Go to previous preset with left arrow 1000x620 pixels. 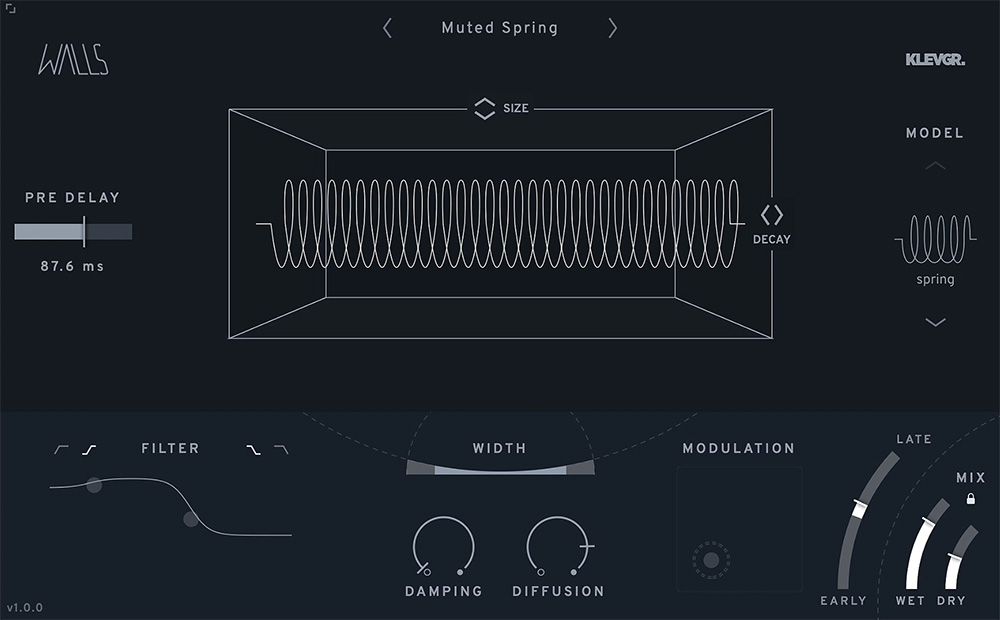pos(387,29)
